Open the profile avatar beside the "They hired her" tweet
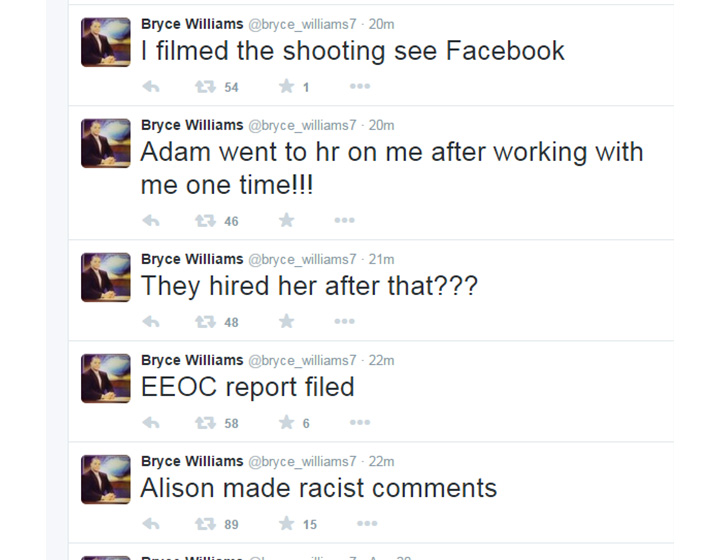Viewport: 720px width, 560px height. pyautogui.click(x=106, y=277)
